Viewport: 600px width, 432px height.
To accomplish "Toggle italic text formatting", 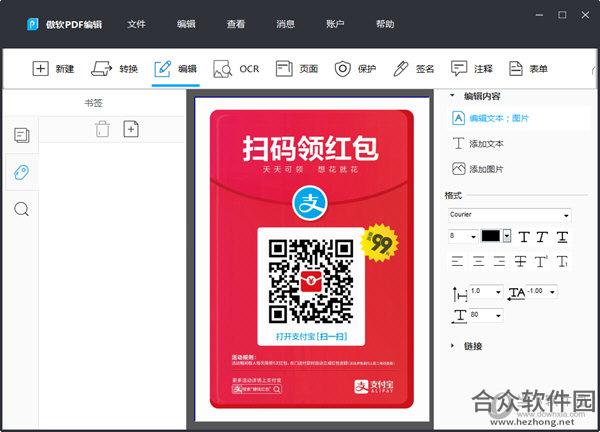I will pos(542,237).
